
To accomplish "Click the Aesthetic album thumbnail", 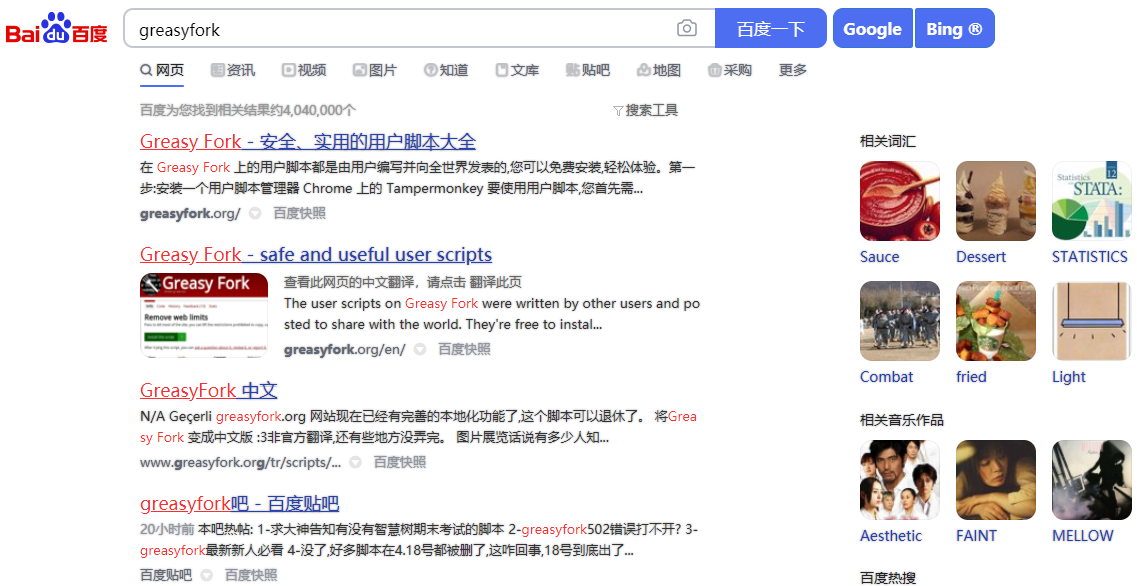I will (900, 480).
